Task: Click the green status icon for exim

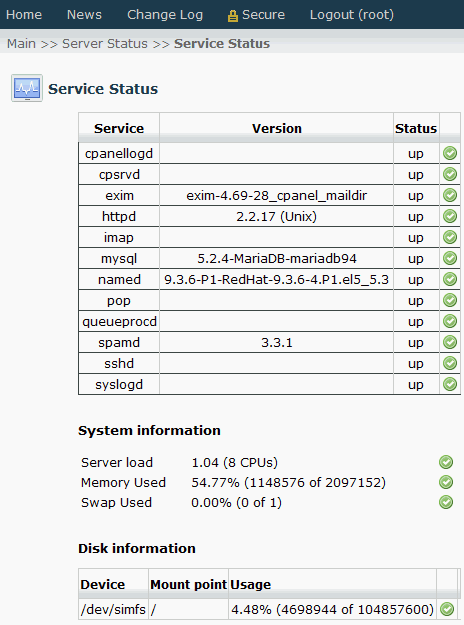Action: [450, 195]
